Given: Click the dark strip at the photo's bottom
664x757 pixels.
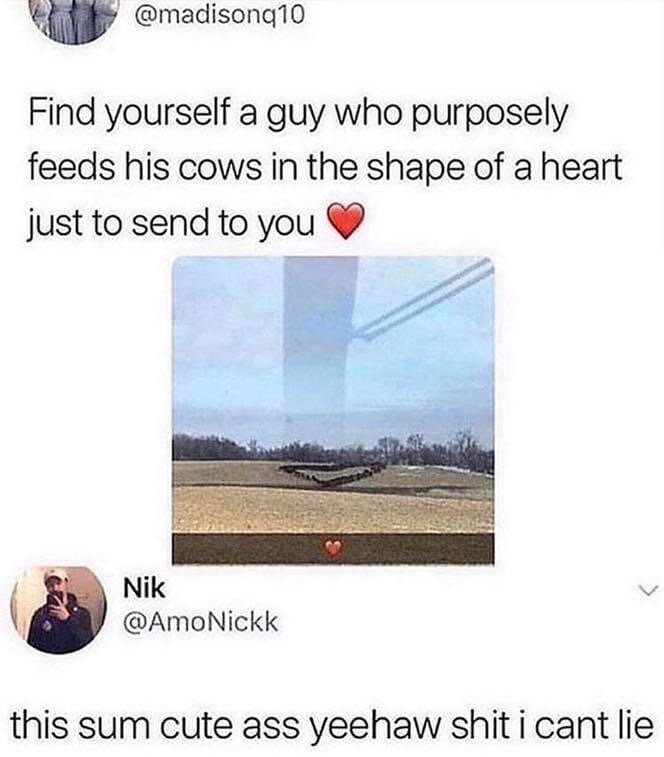Looking at the screenshot, I should click(x=333, y=548).
